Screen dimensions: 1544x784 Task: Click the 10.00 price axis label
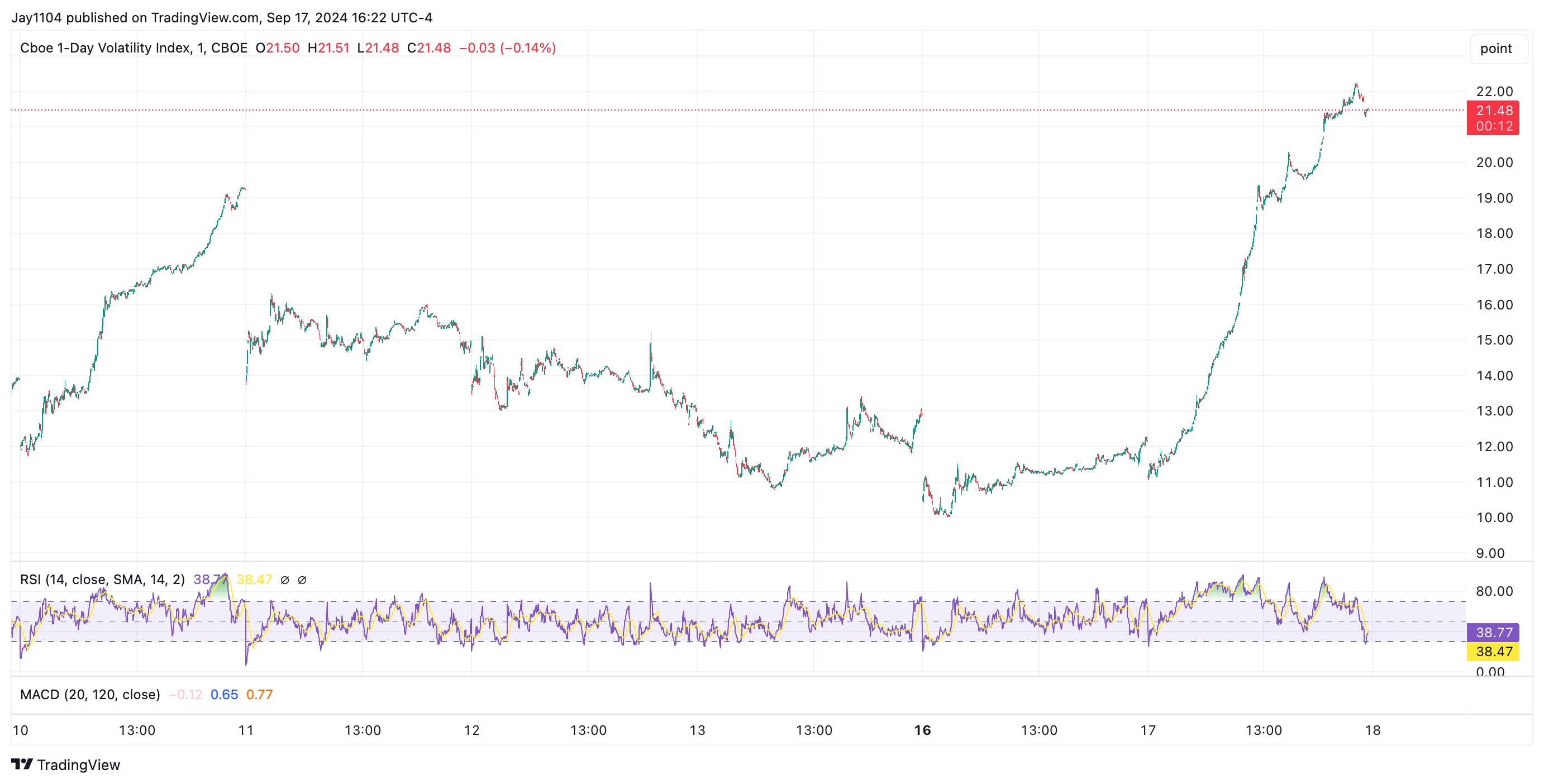point(1495,518)
